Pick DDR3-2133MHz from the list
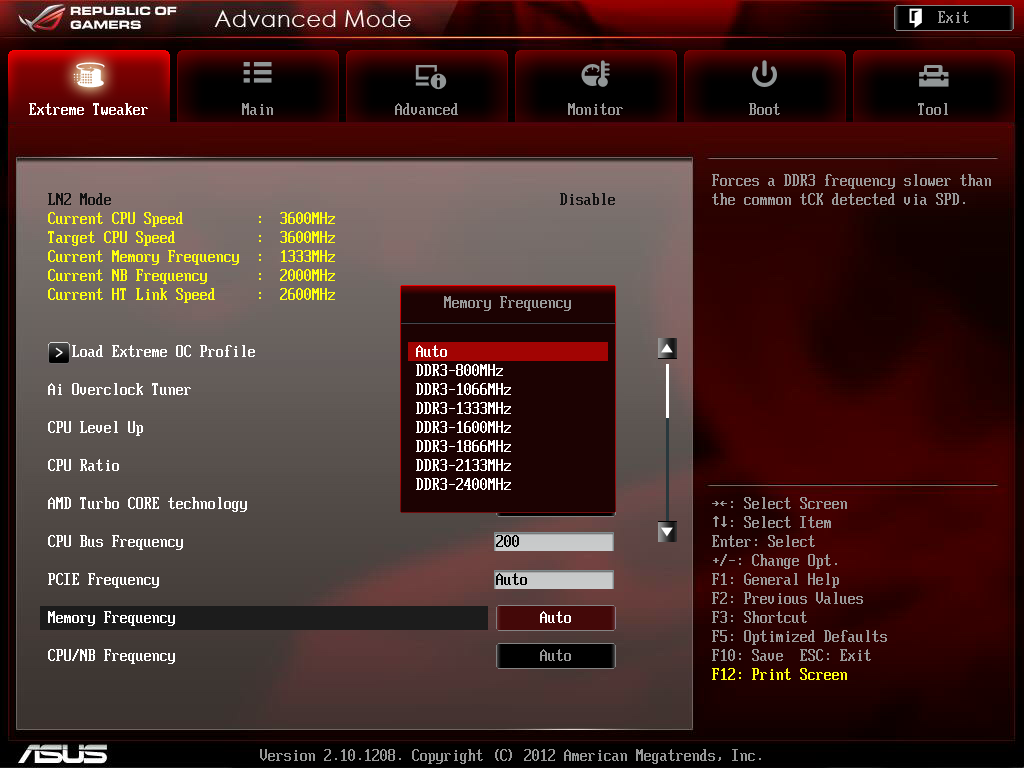Screen dimensions: 1024x768 (x=507, y=465)
